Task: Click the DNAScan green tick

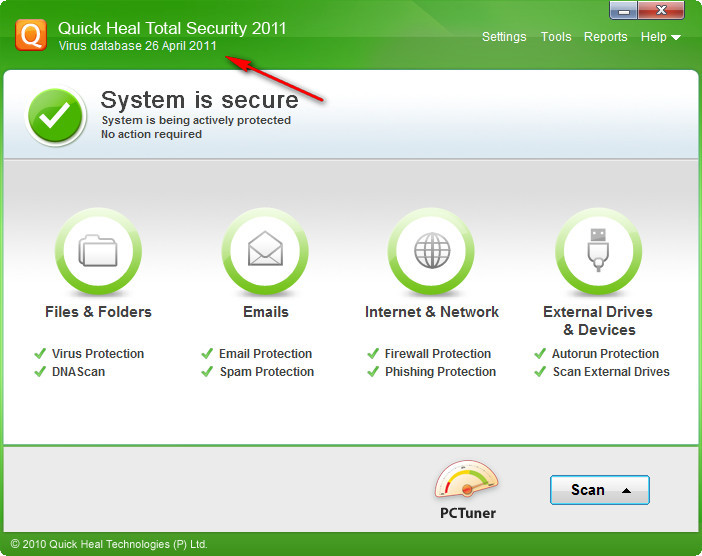Action: [40, 372]
